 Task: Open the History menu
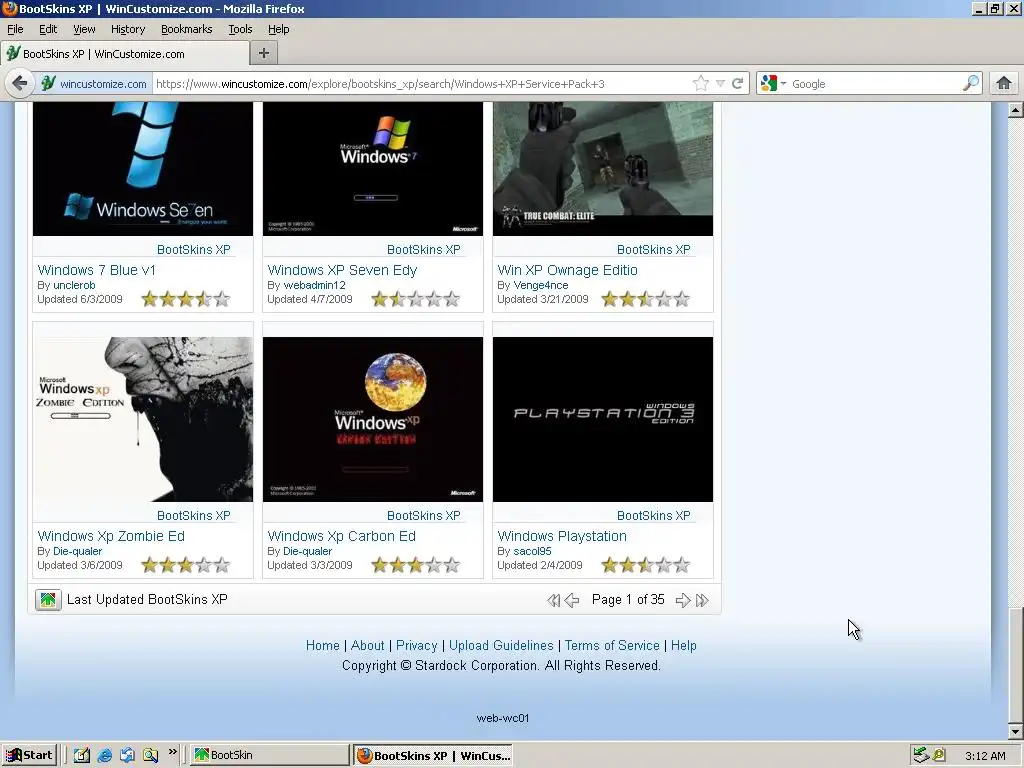coord(128,29)
